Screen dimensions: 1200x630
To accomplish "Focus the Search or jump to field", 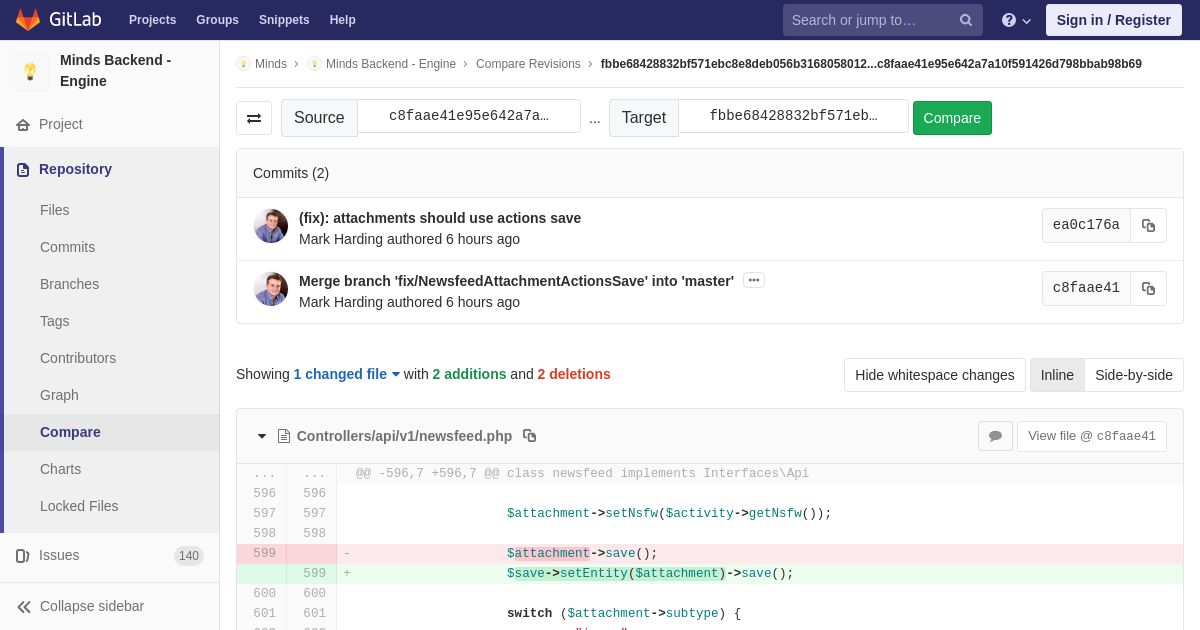I will click(868, 20).
